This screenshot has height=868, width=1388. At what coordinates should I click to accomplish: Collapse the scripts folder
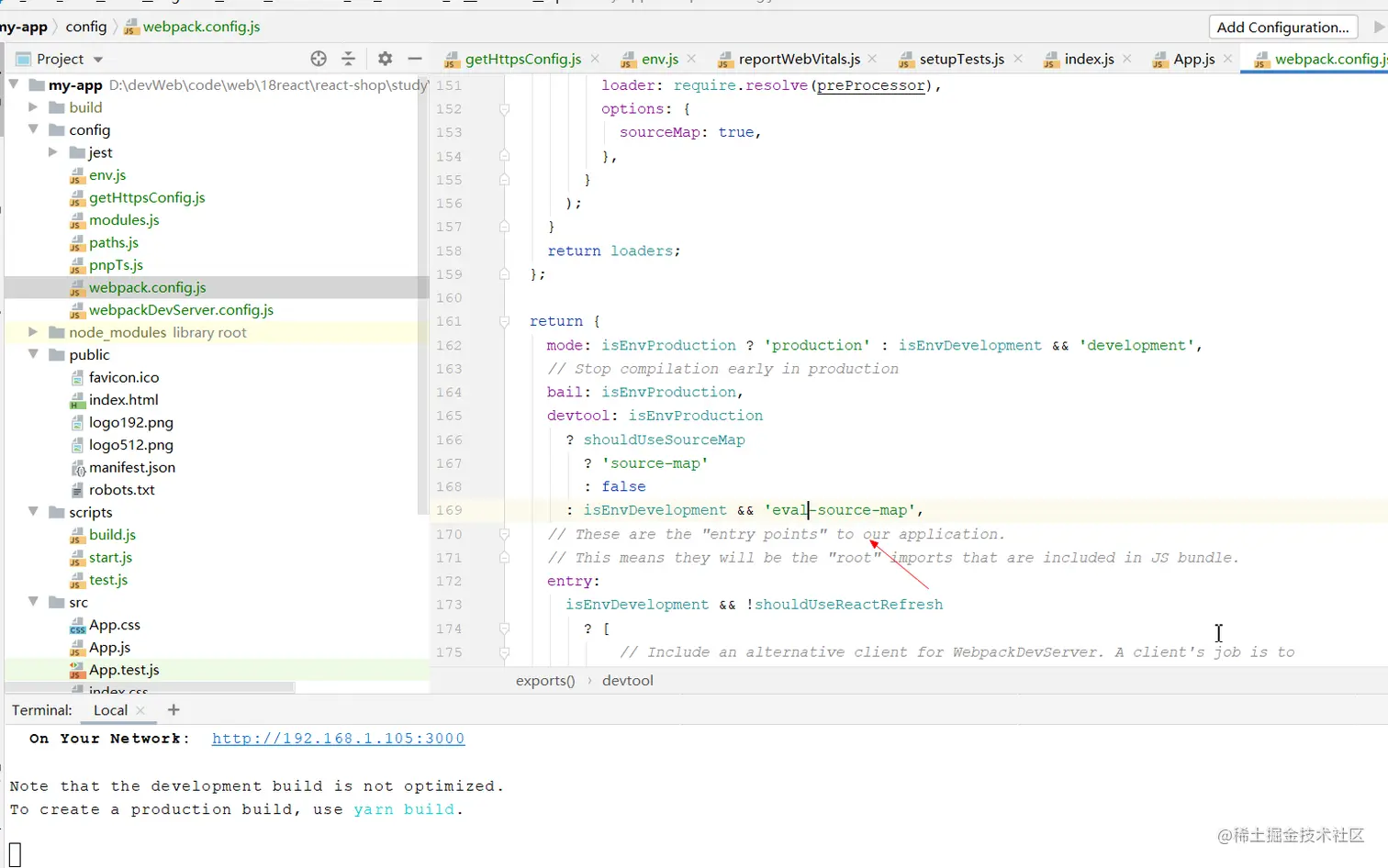pos(33,512)
